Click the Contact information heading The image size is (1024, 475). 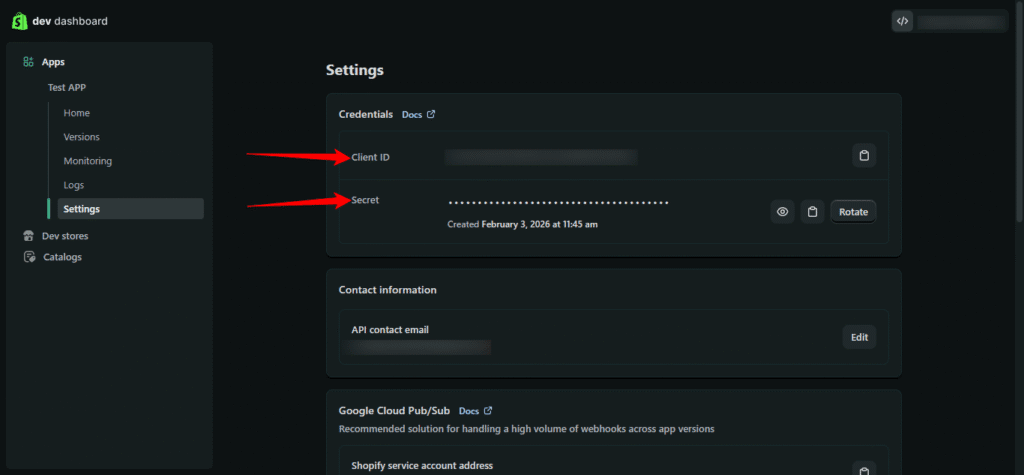388,289
